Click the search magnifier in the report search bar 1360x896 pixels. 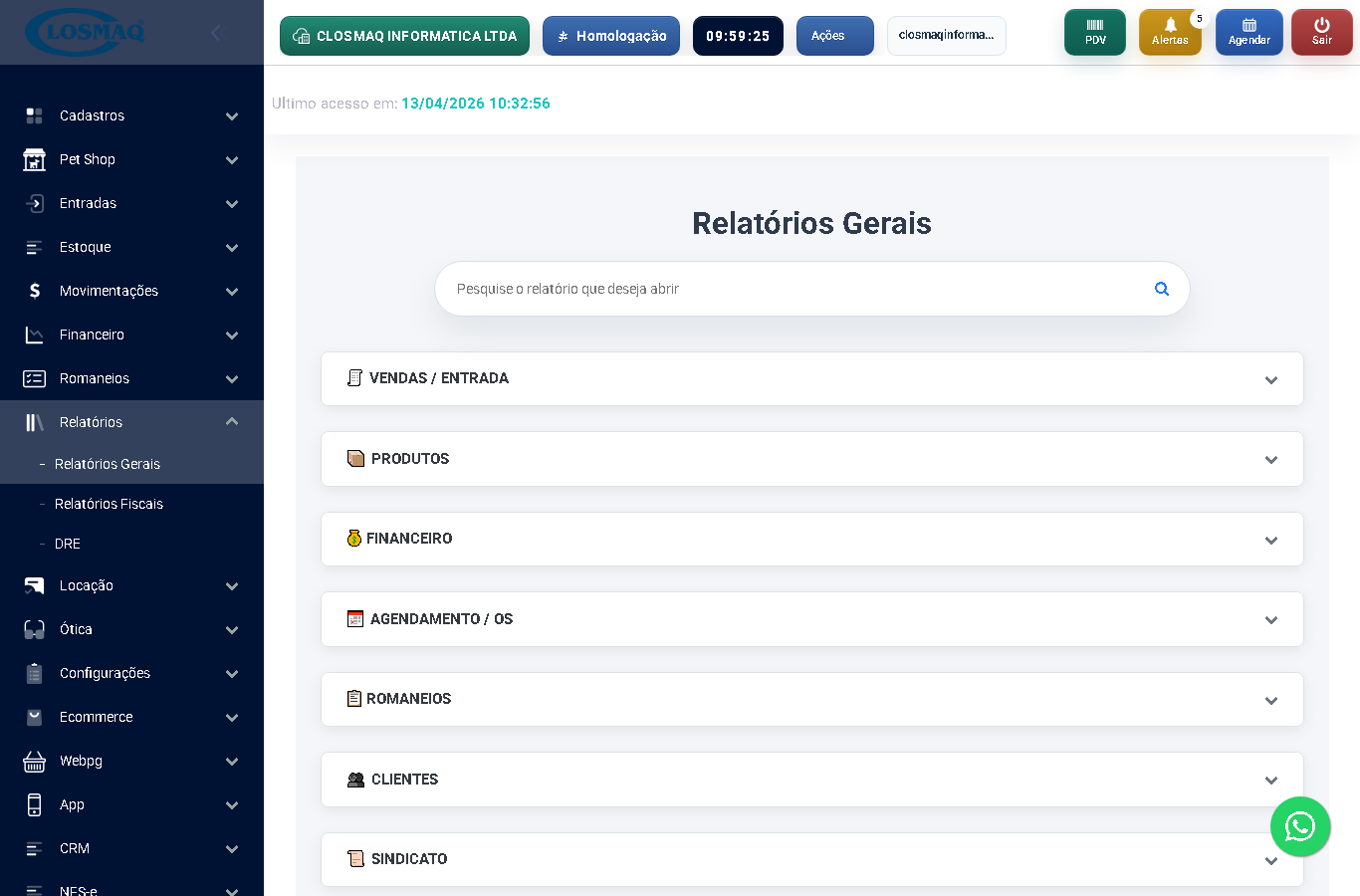1161,288
